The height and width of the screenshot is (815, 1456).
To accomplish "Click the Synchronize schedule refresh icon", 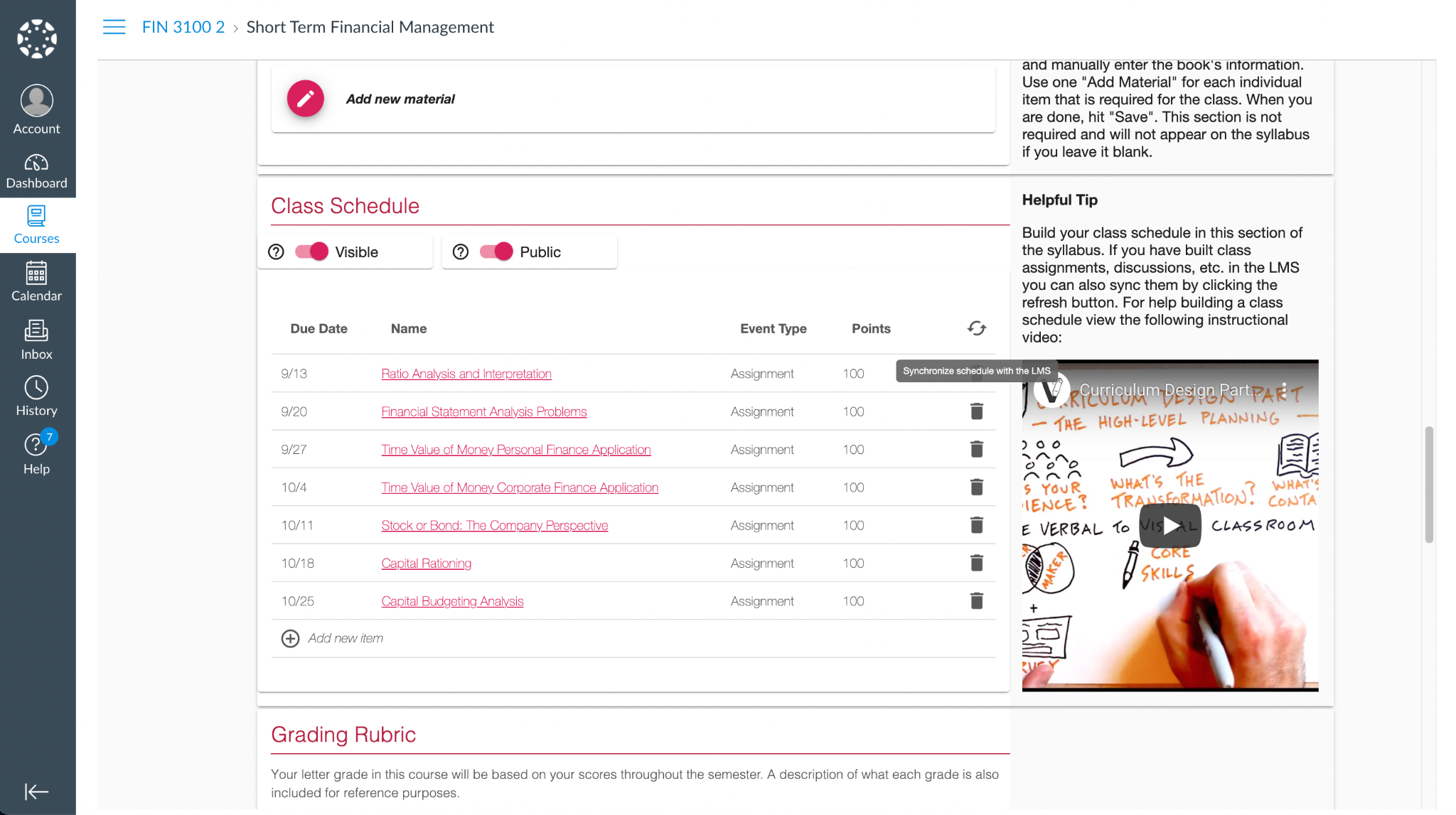I will tap(977, 328).
